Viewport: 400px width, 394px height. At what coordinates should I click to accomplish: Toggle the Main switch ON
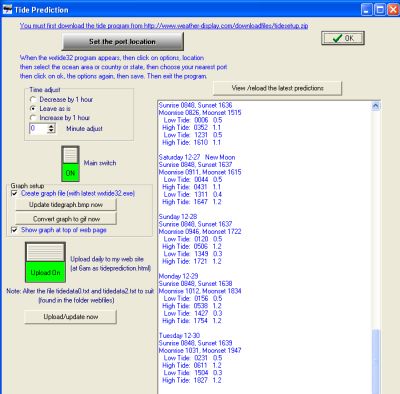pyautogui.click(x=70, y=164)
